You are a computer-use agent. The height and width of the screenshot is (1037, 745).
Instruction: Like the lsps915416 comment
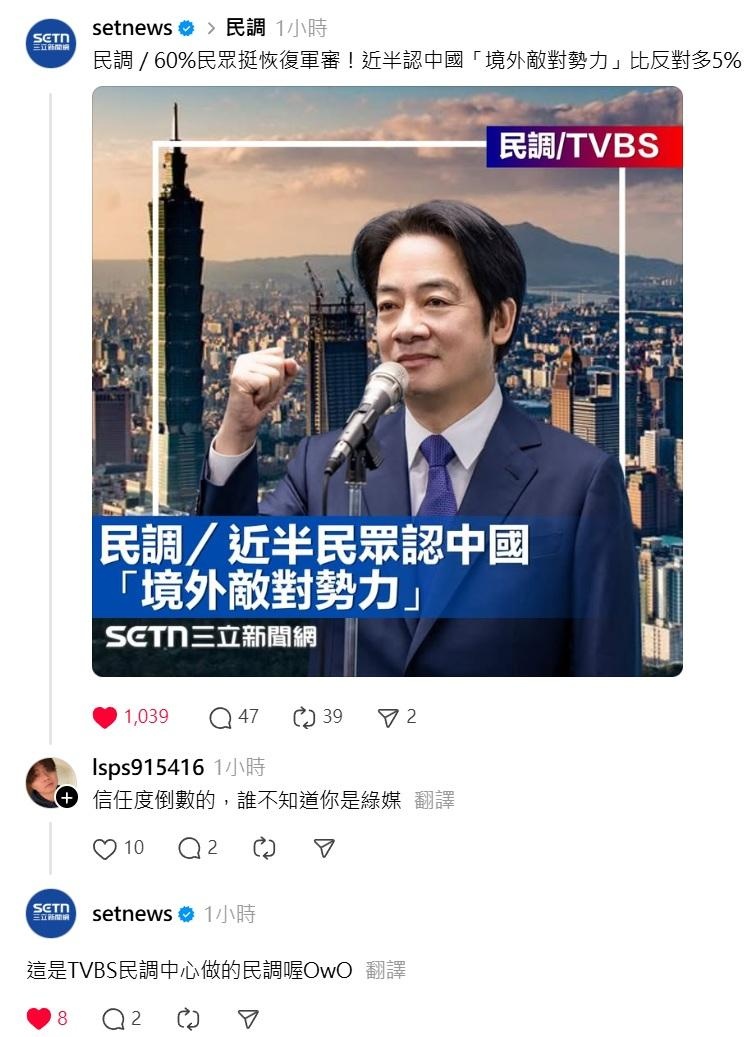click(x=105, y=849)
